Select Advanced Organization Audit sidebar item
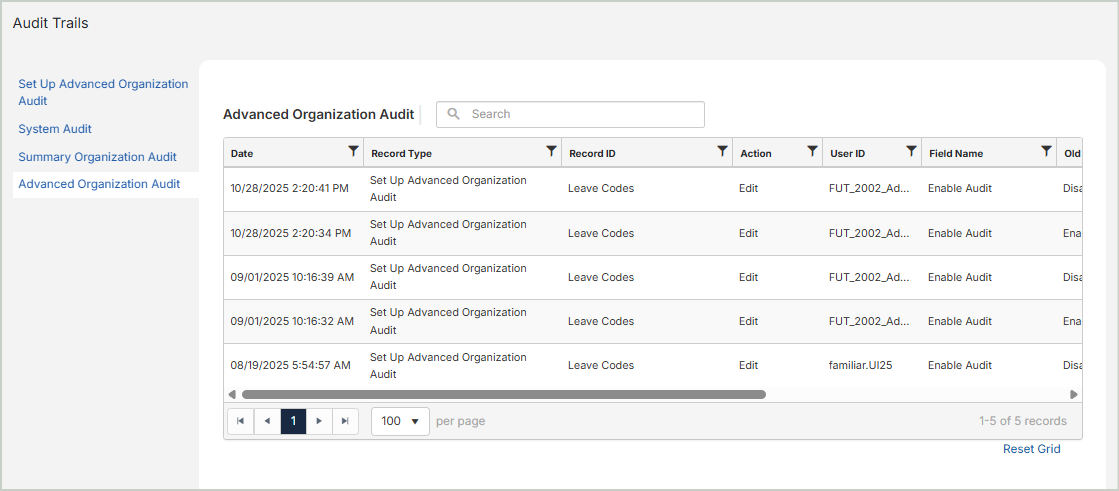 (x=99, y=184)
